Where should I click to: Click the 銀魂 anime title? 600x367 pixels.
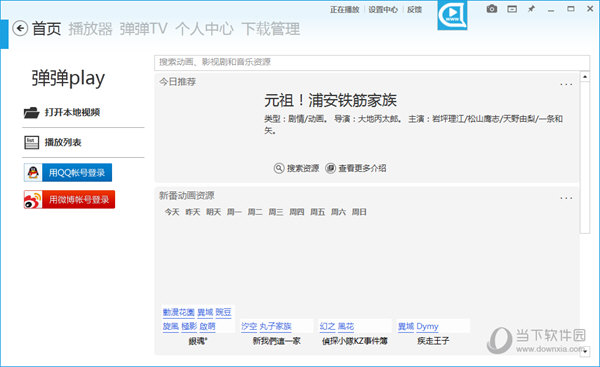[x=198, y=341]
